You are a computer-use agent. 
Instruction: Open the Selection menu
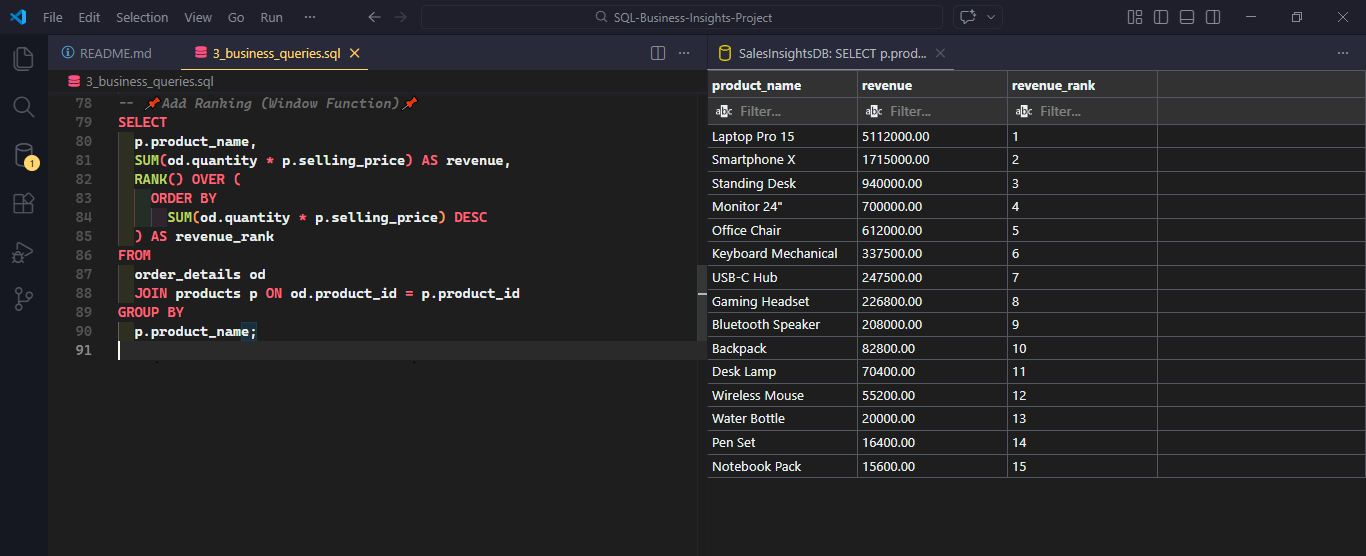point(142,17)
